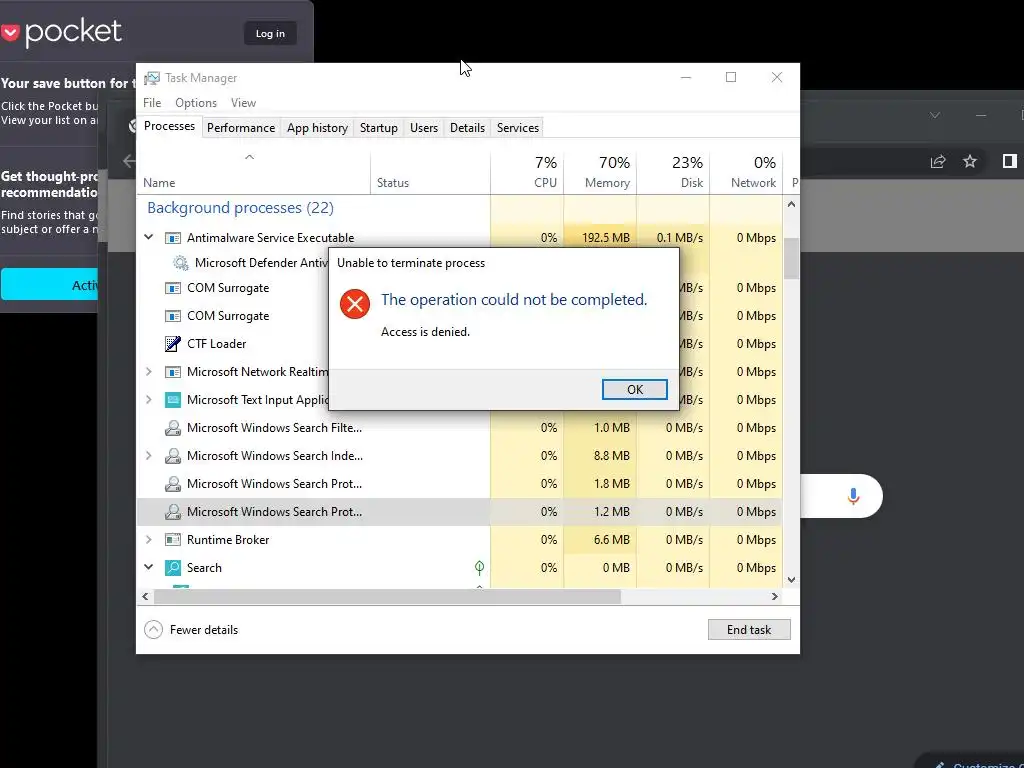Click the Microsoft Windows Search Filter icon
The width and height of the screenshot is (1024, 768).
click(x=172, y=428)
